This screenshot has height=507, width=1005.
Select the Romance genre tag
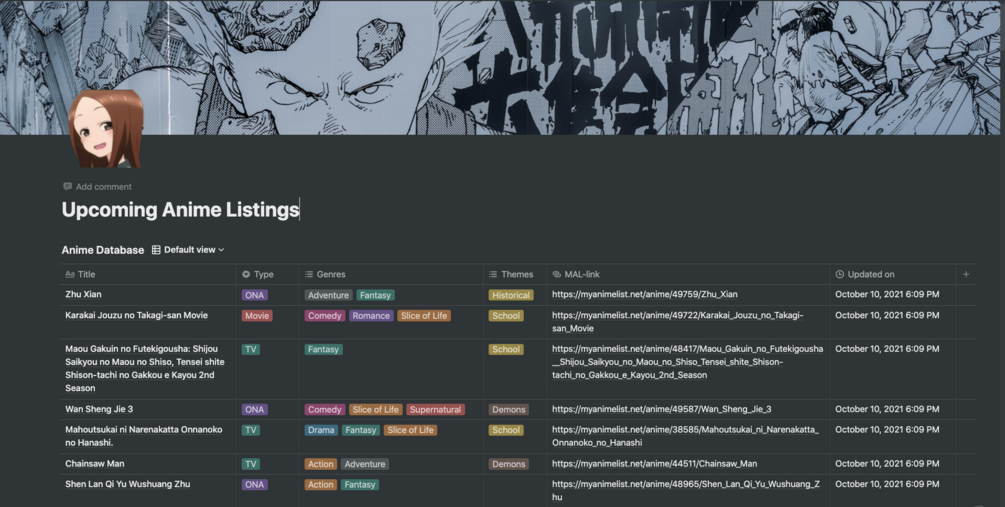pyautogui.click(x=371, y=316)
